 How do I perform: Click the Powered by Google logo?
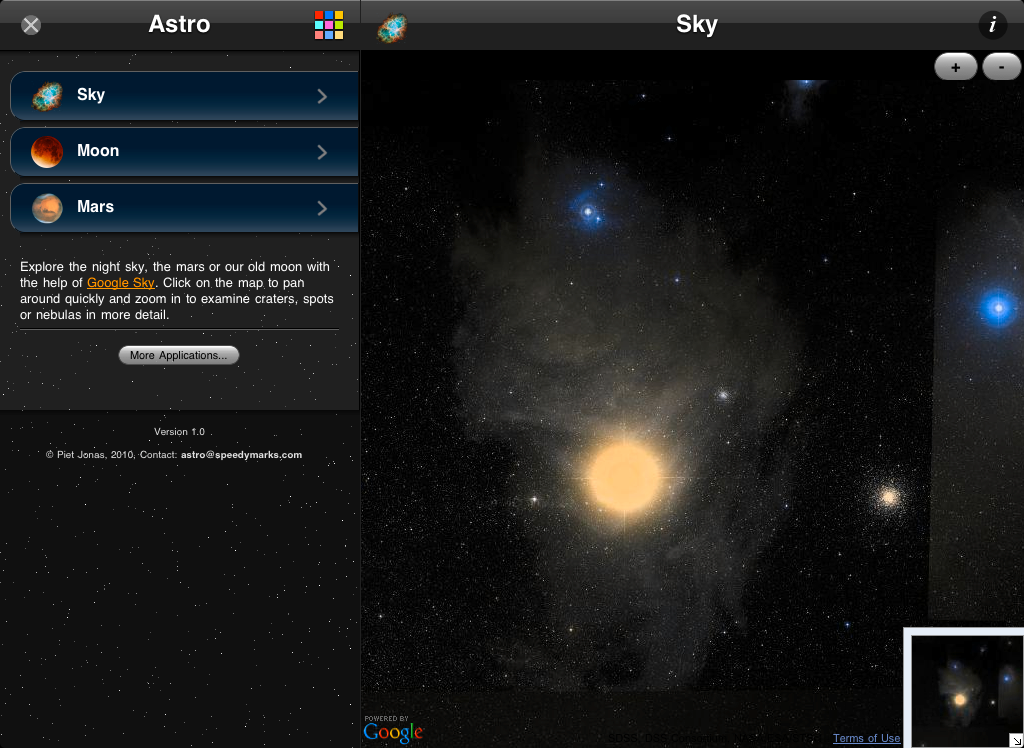394,728
